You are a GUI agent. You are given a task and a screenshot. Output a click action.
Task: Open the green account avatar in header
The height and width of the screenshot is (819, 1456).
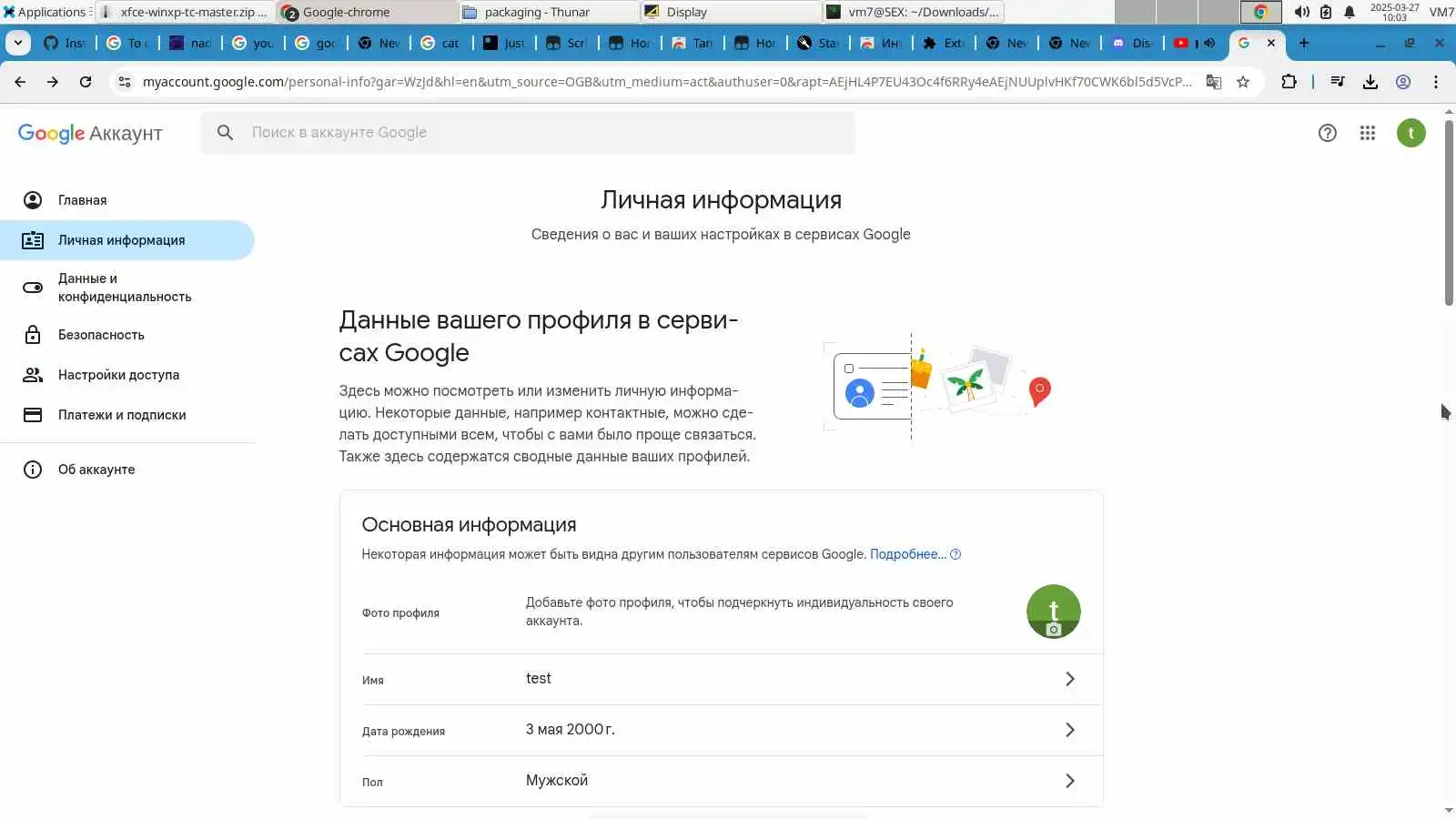[x=1411, y=133]
